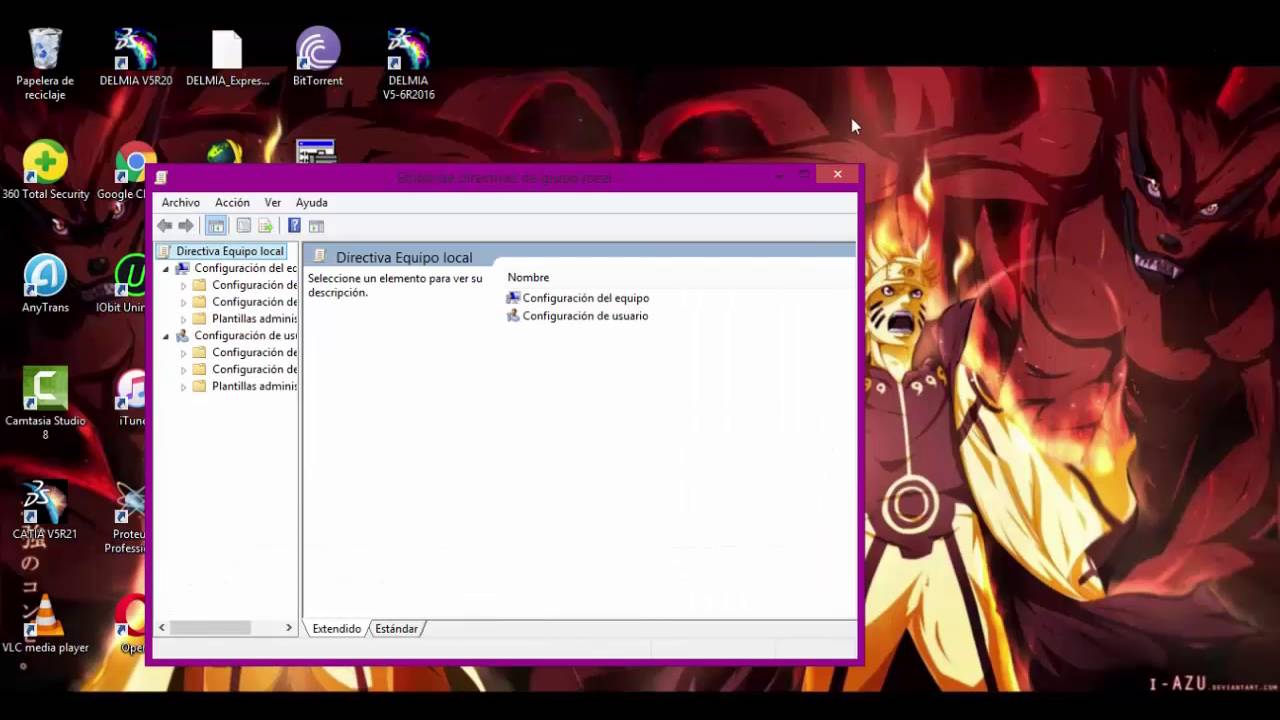Screen dimensions: 1280x720
Task: Click the scroll icon in the Directiva Equipo local header
Action: coord(320,257)
